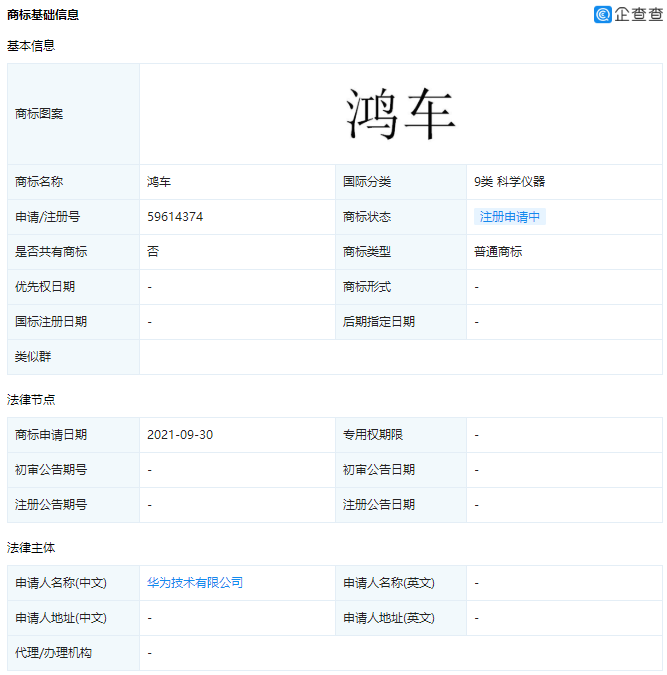Click the application date 2021-09-30
The height and width of the screenshot is (675, 667).
180,435
